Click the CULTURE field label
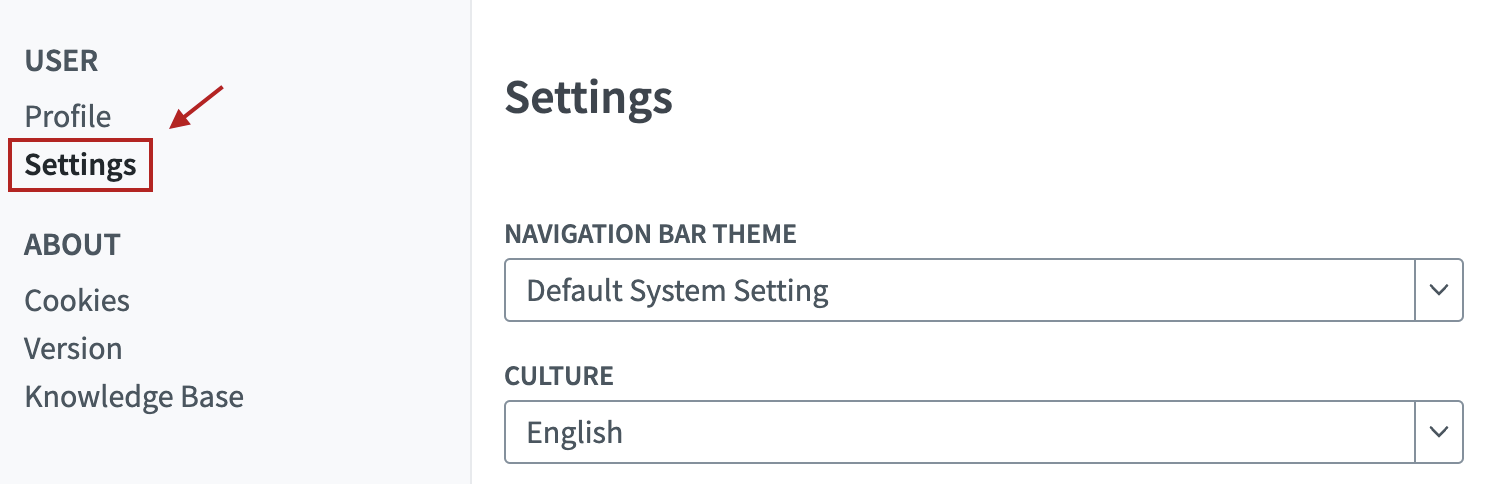1508x484 pixels. coord(558,376)
